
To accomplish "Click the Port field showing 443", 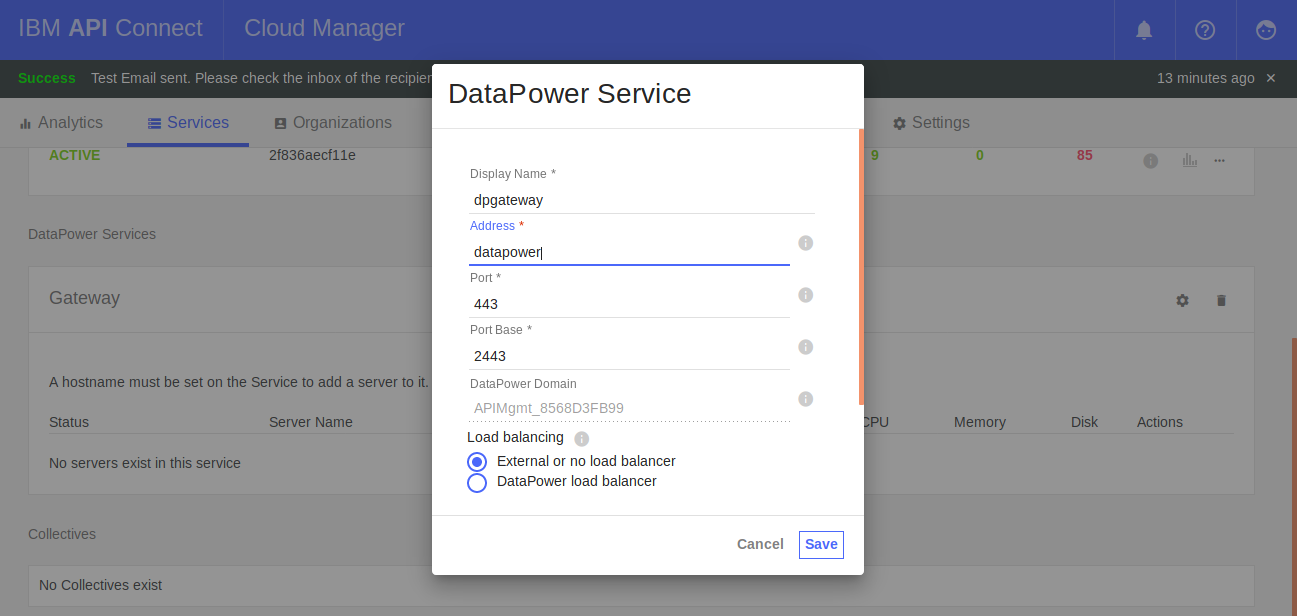I will pyautogui.click(x=629, y=304).
